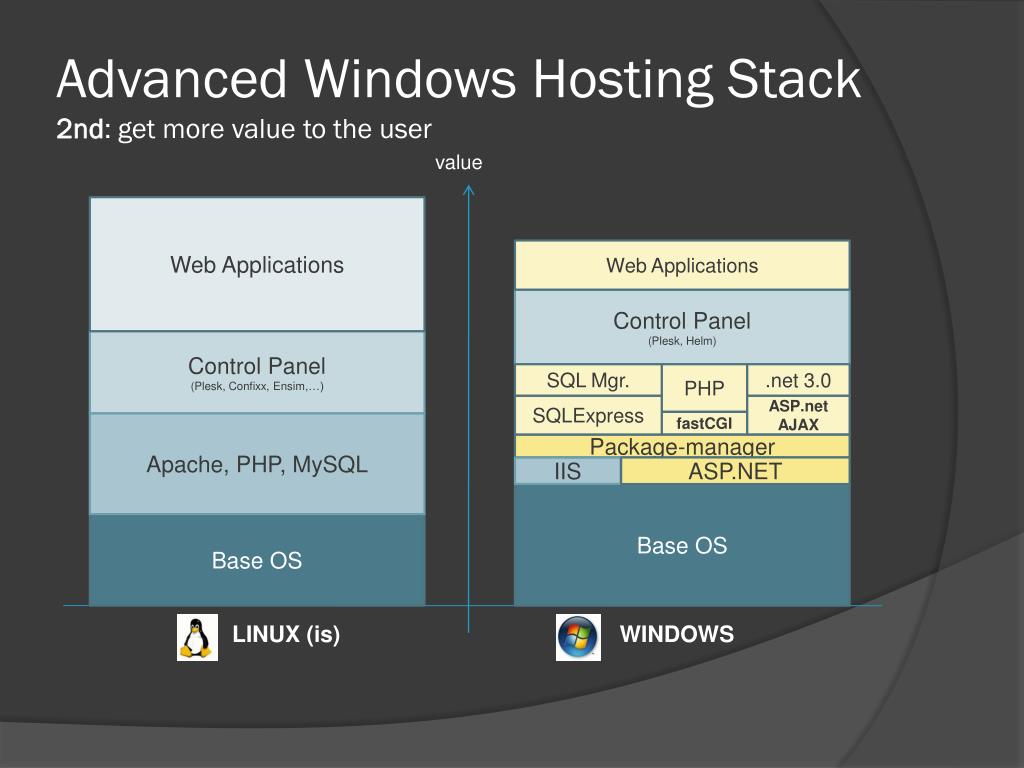
Task: Click the 'PHP' block in Windows stack
Action: pyautogui.click(x=704, y=388)
